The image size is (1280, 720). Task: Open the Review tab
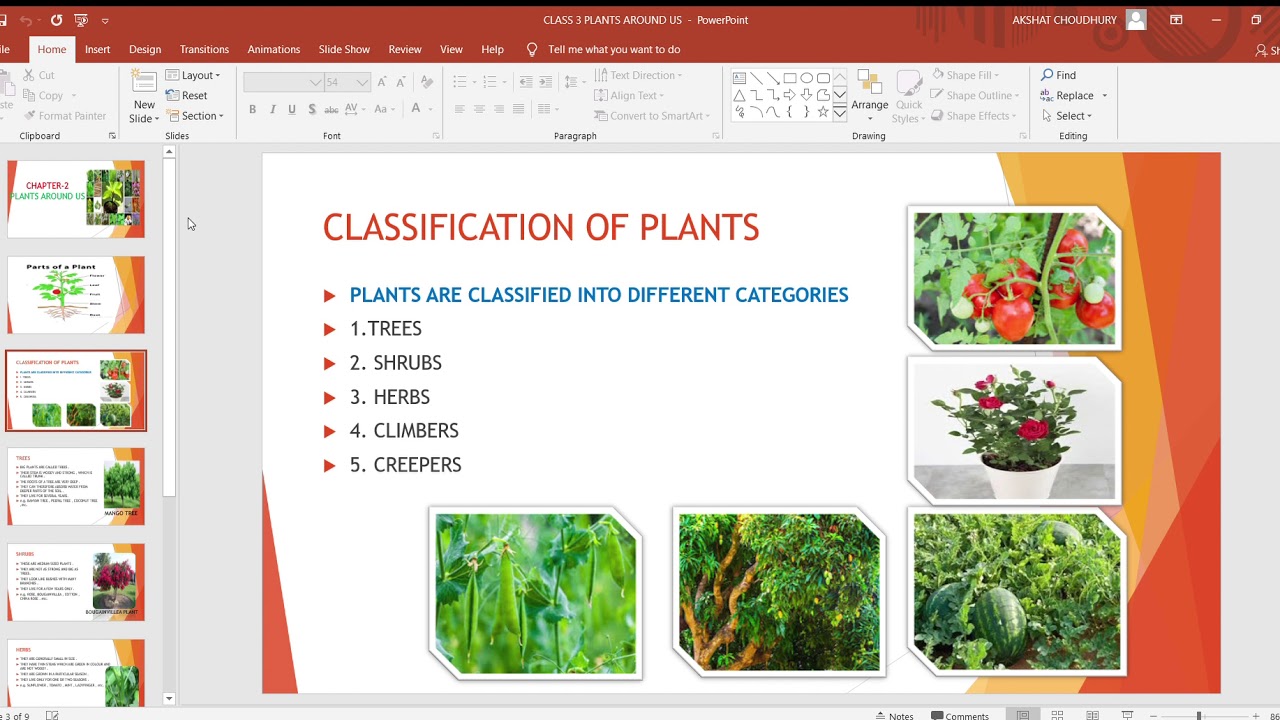(405, 49)
